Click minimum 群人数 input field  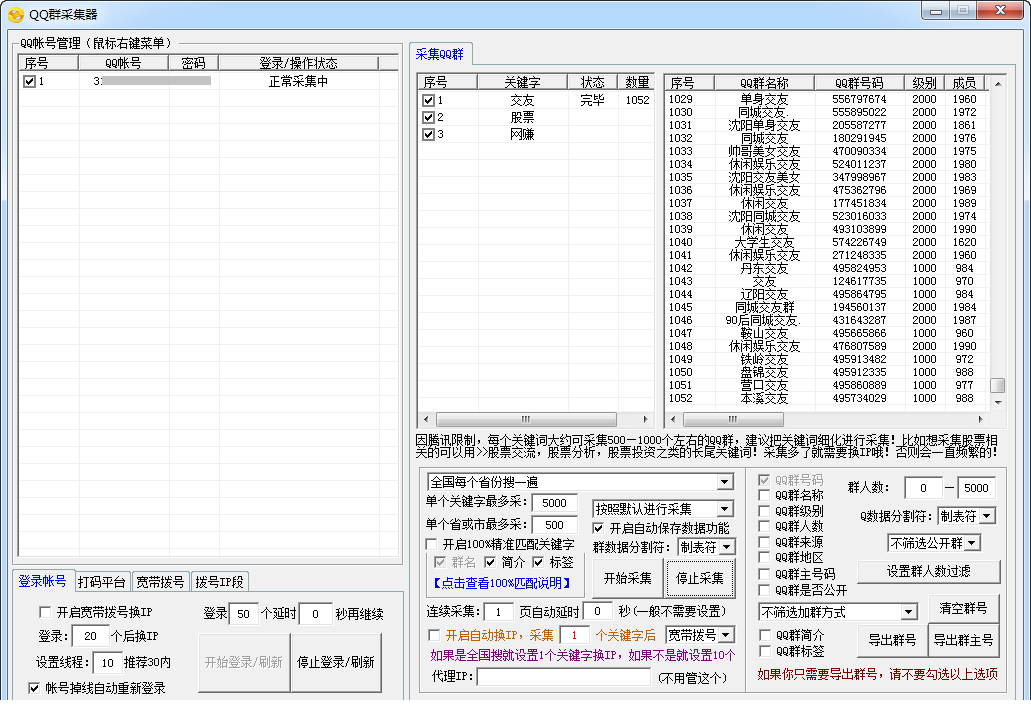pos(923,488)
